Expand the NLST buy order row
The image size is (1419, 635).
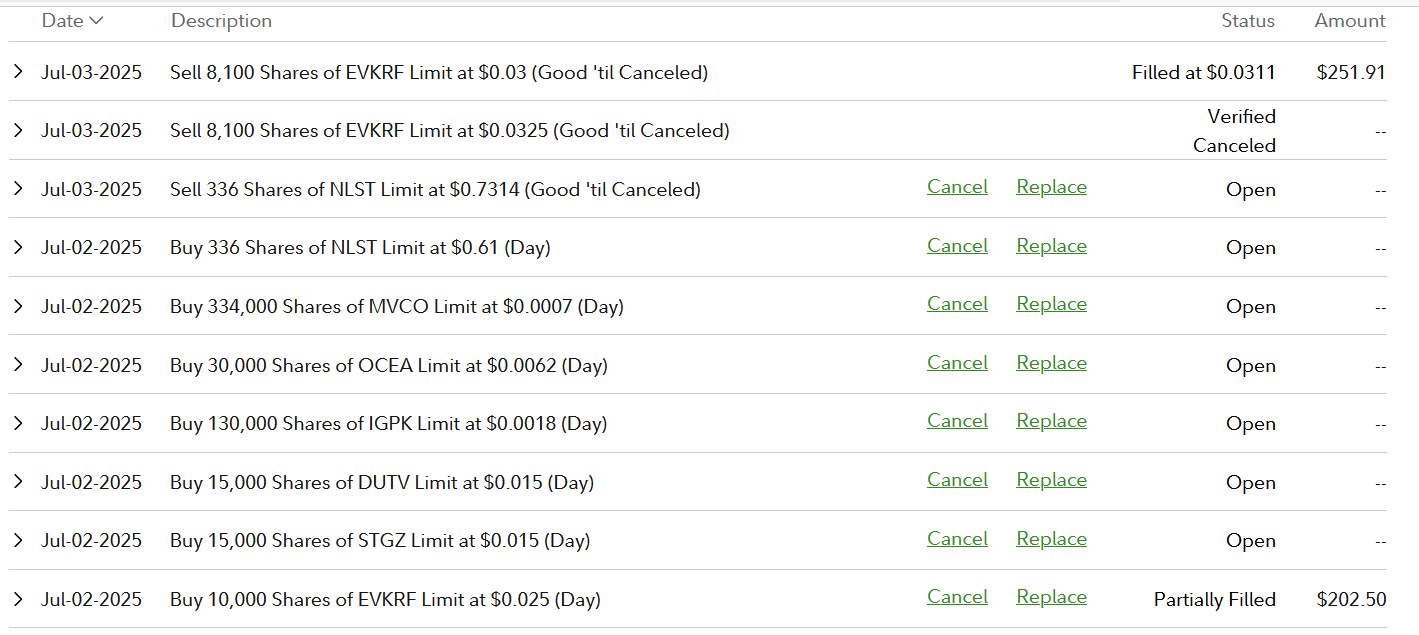click(x=18, y=247)
